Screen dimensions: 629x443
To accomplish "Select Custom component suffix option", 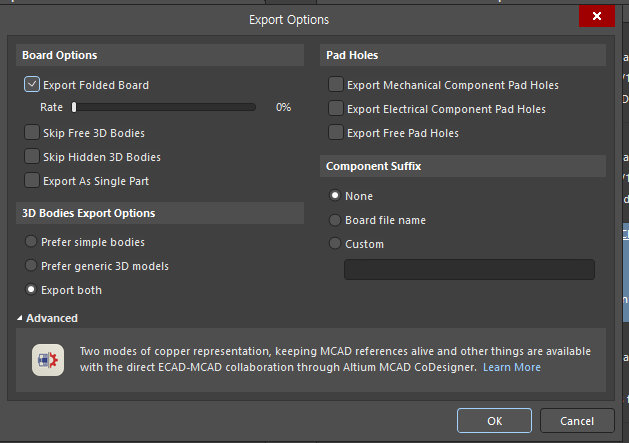I will point(335,243).
